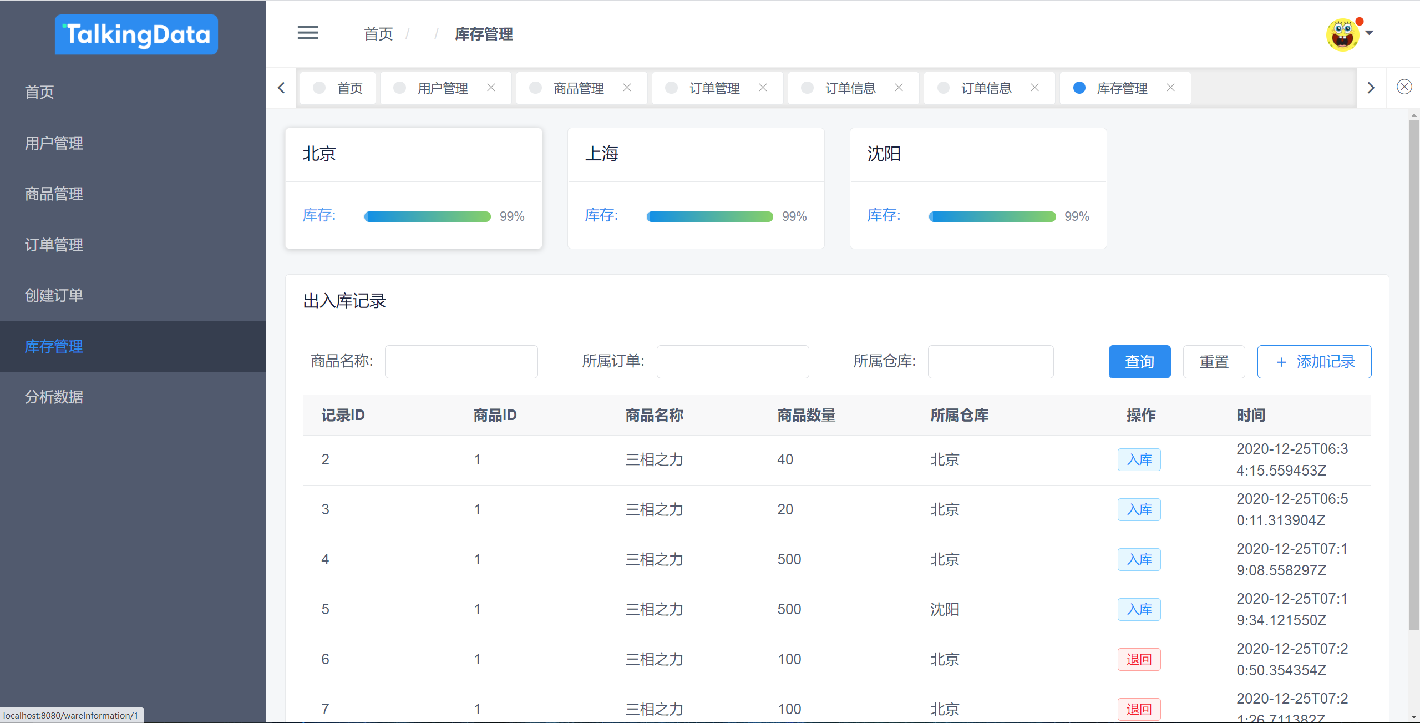Screen dimensions: 1420x723
Task: Click quantity 40 in record 2 row
Action: coord(785,460)
